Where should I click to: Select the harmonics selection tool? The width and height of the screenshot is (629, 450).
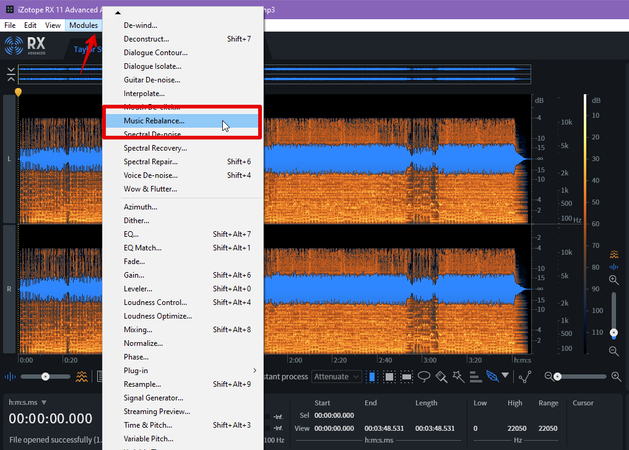click(475, 377)
